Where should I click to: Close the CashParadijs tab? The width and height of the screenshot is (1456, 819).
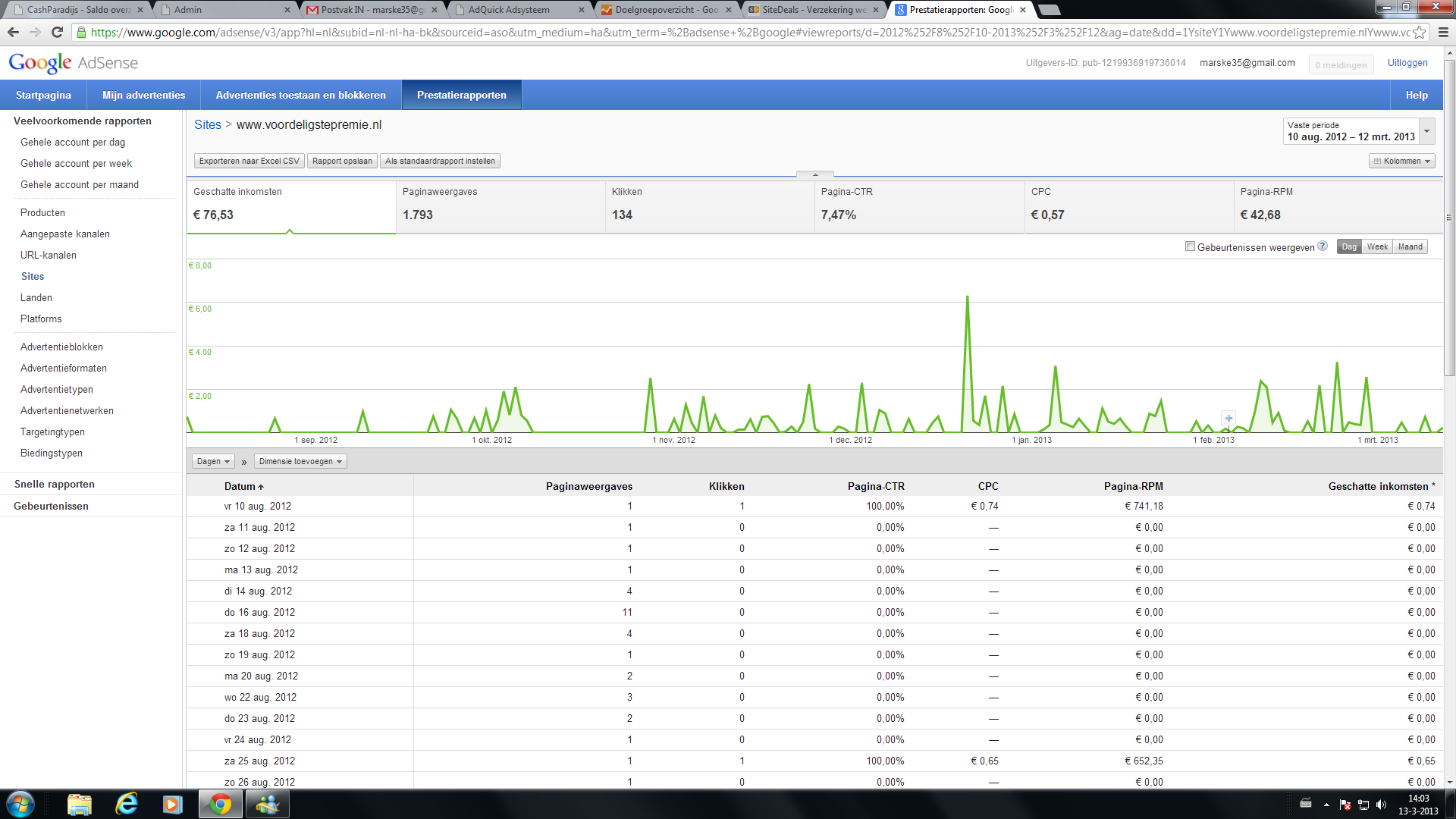pyautogui.click(x=140, y=10)
